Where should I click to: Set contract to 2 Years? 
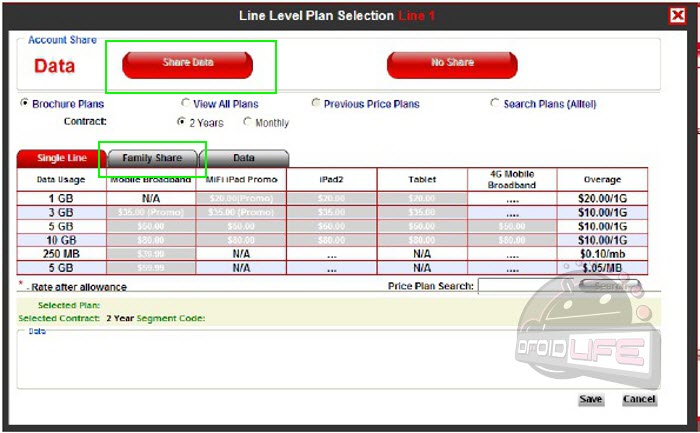(181, 122)
